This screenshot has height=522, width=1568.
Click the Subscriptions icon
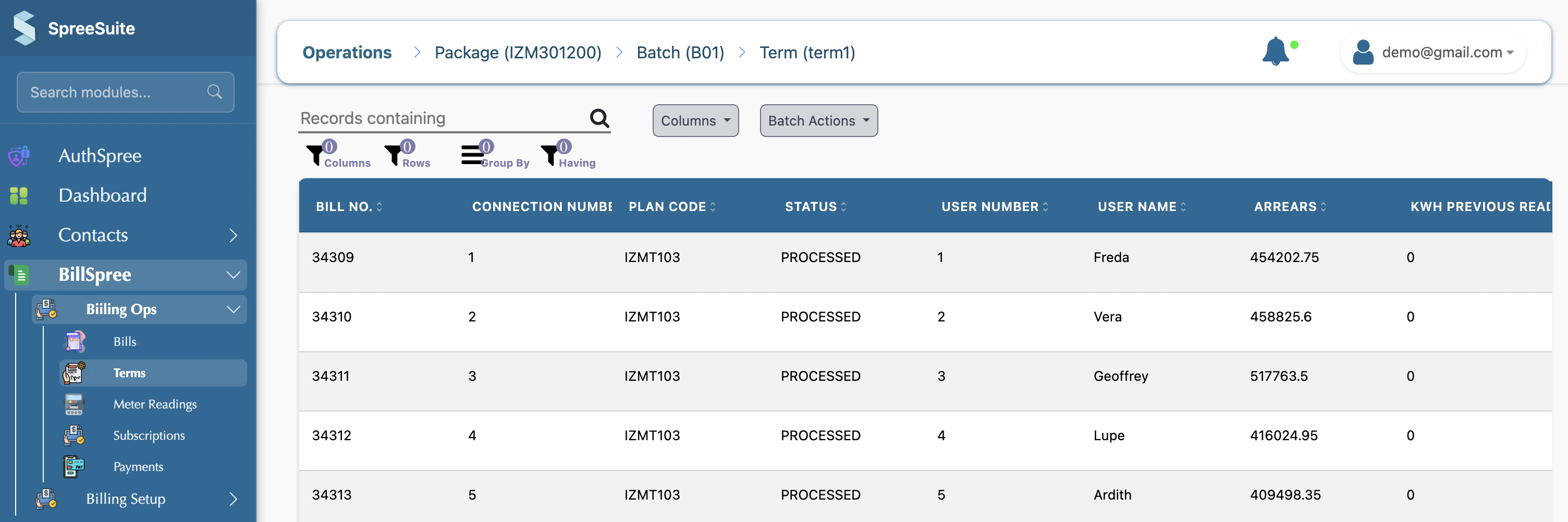74,436
